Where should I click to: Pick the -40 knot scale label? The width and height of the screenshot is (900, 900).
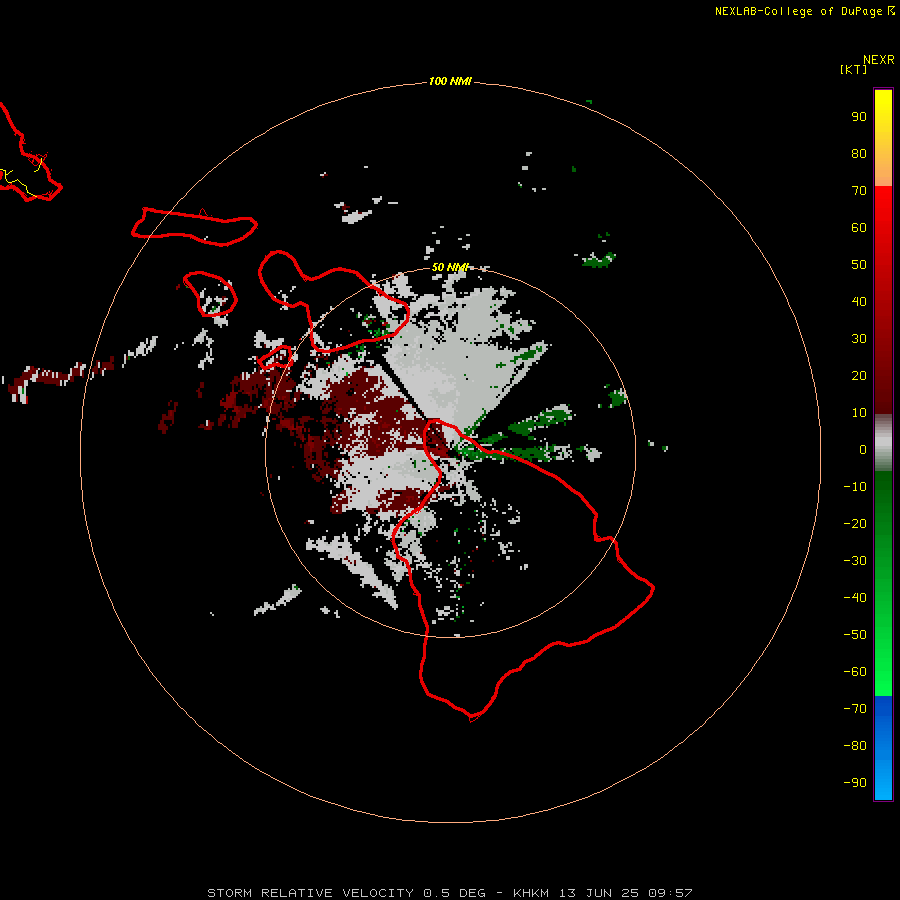tap(855, 598)
